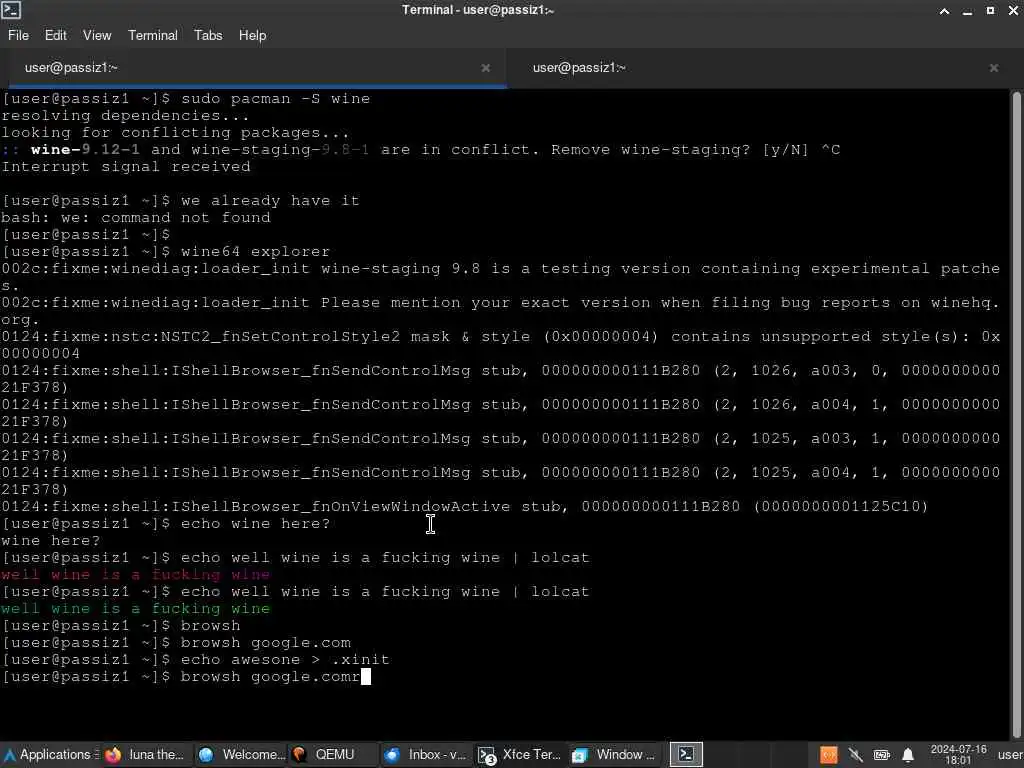Maximize the terminal window
1024x768 pixels.
(x=990, y=10)
